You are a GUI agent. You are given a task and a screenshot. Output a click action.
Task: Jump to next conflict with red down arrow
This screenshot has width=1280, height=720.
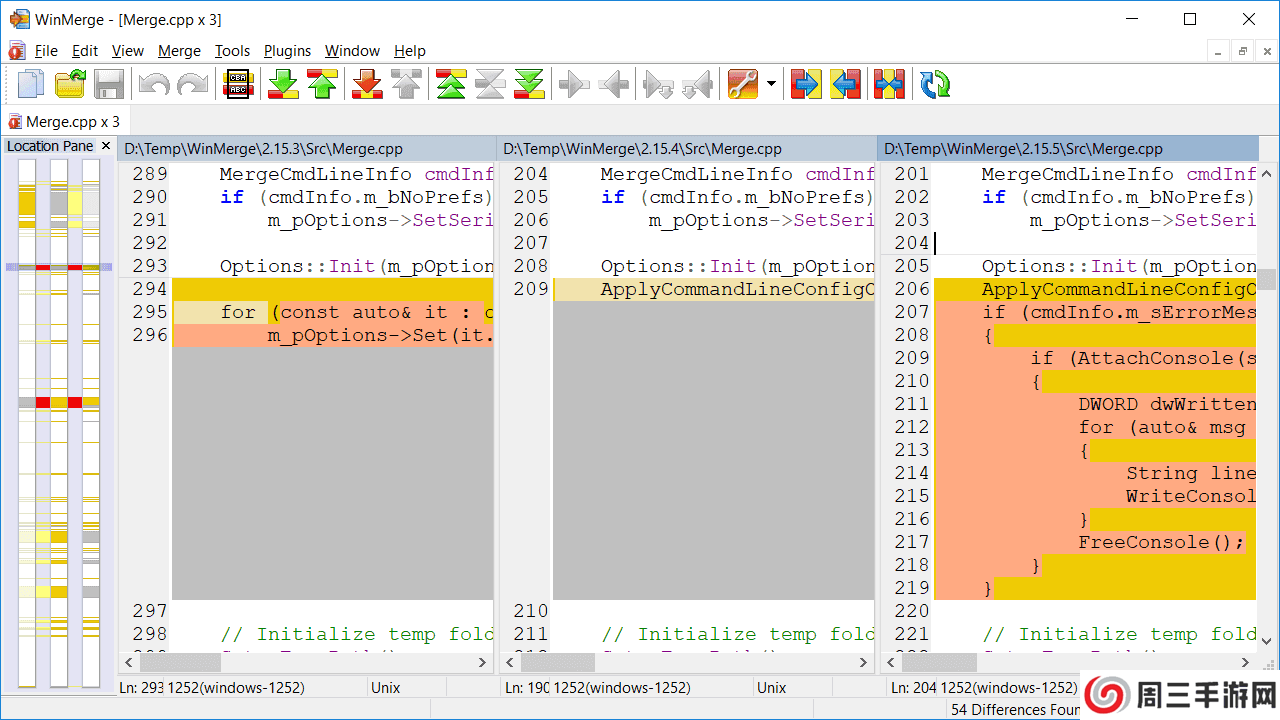tap(367, 85)
